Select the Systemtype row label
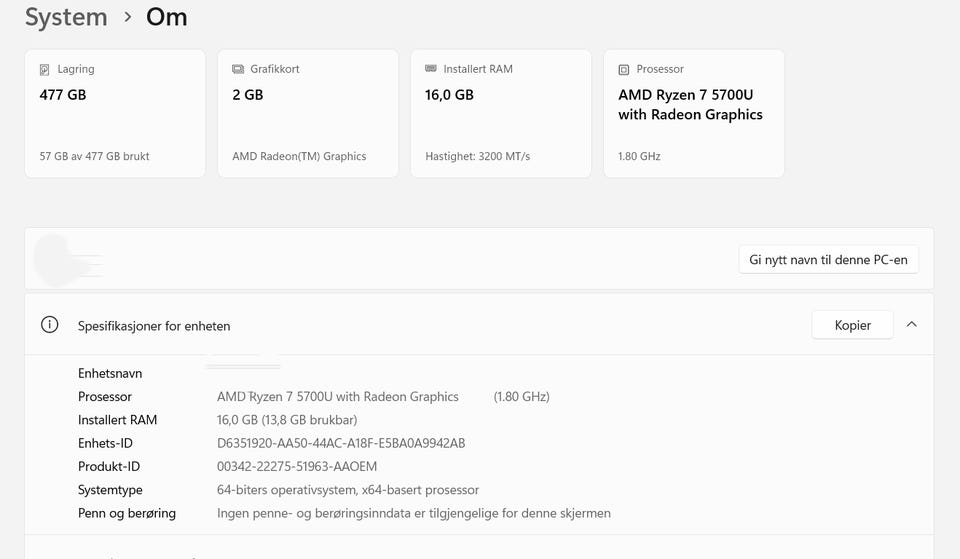The height and width of the screenshot is (559, 960). 110,490
